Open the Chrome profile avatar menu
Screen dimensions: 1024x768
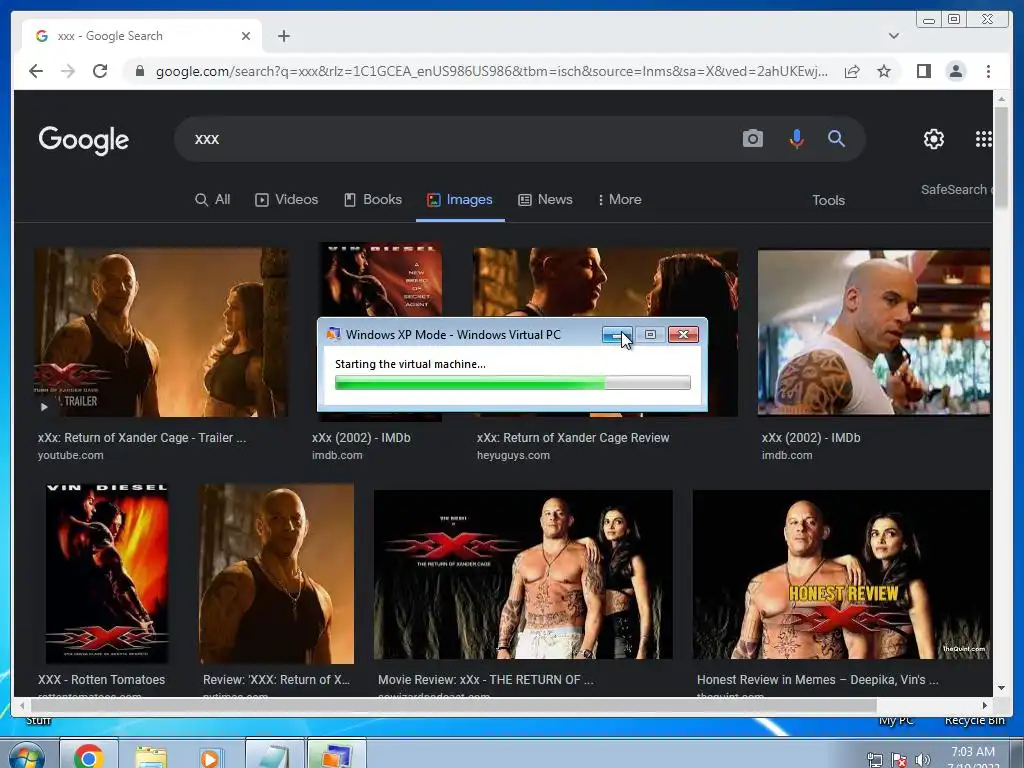(x=955, y=71)
